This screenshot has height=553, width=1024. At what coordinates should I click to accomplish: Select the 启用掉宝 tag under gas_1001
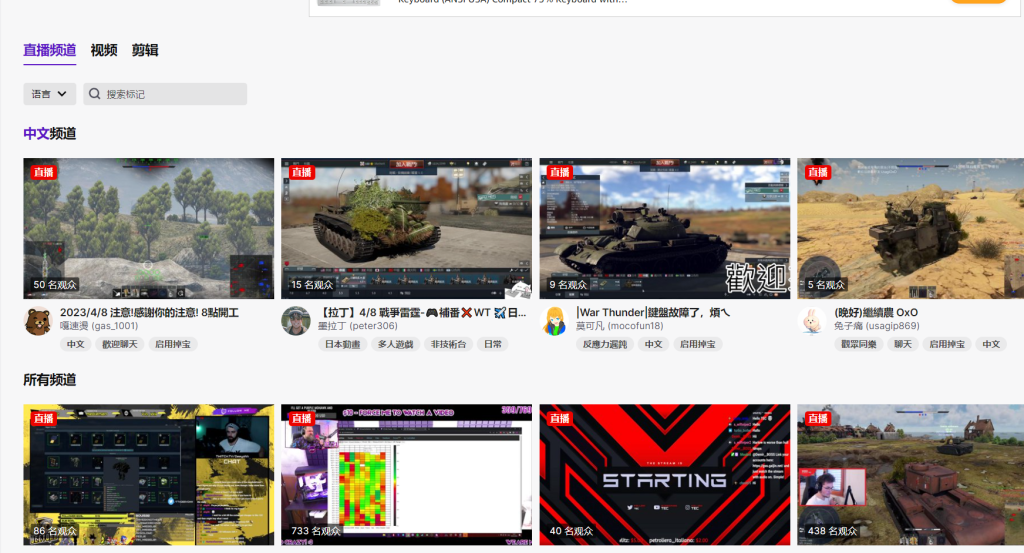[173, 344]
